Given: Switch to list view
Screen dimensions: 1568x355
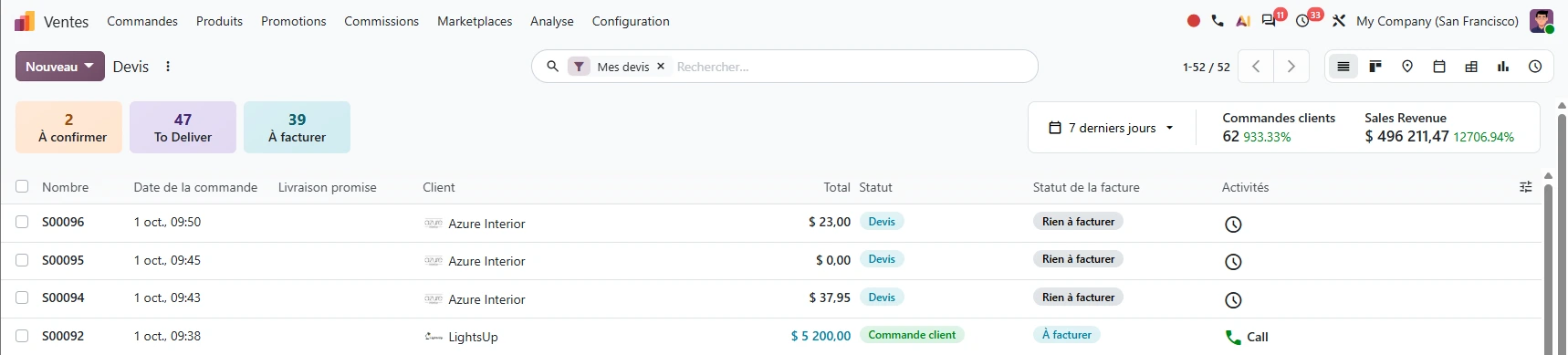Looking at the screenshot, I should tap(1343, 67).
